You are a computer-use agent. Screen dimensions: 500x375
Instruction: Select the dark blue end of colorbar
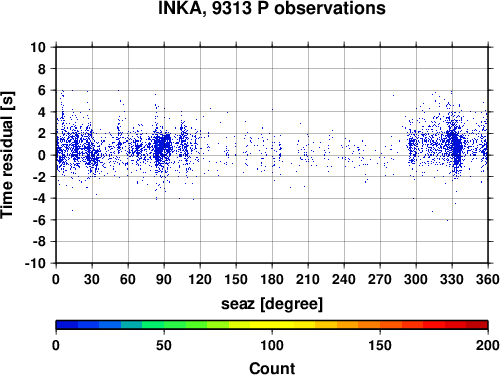(67, 325)
